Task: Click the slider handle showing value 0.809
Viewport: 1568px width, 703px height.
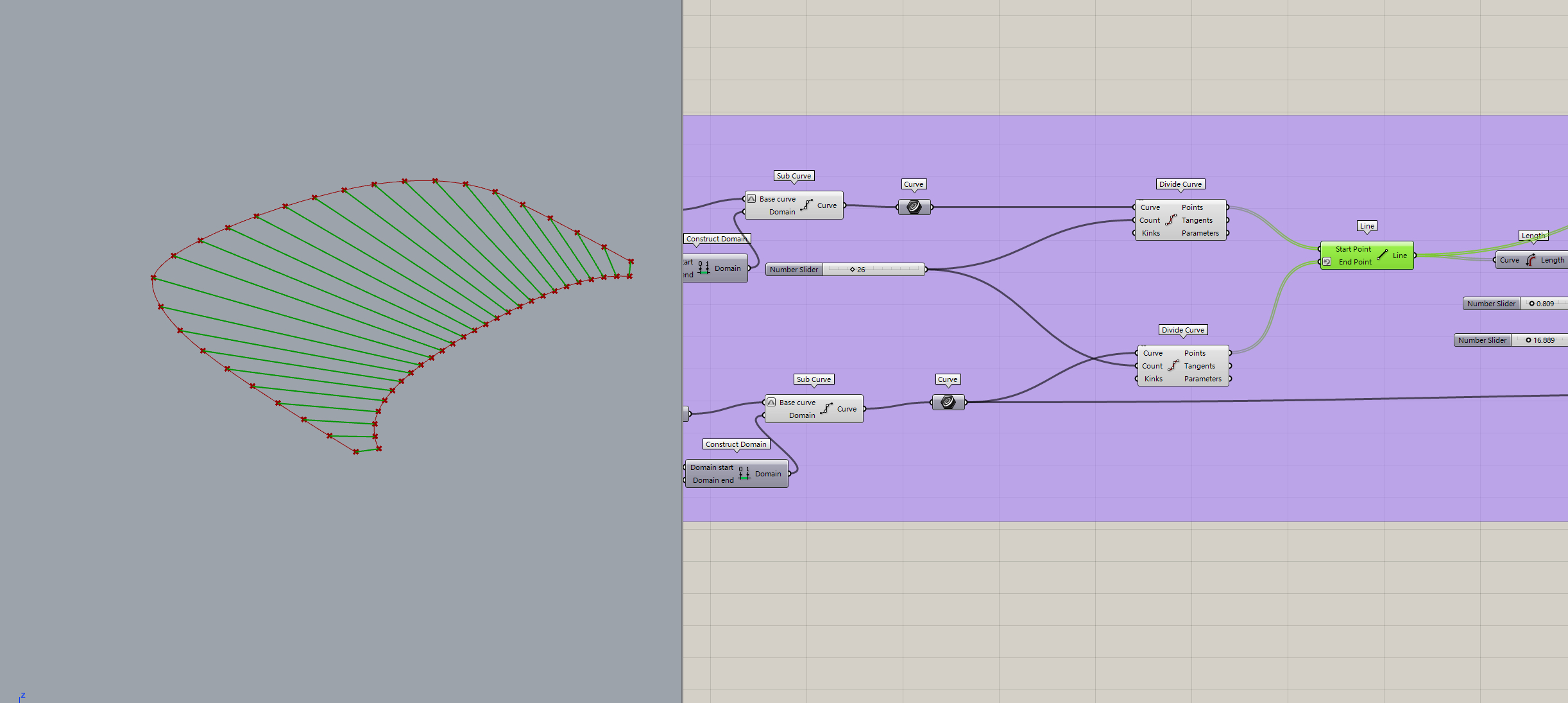Action: (x=1531, y=304)
